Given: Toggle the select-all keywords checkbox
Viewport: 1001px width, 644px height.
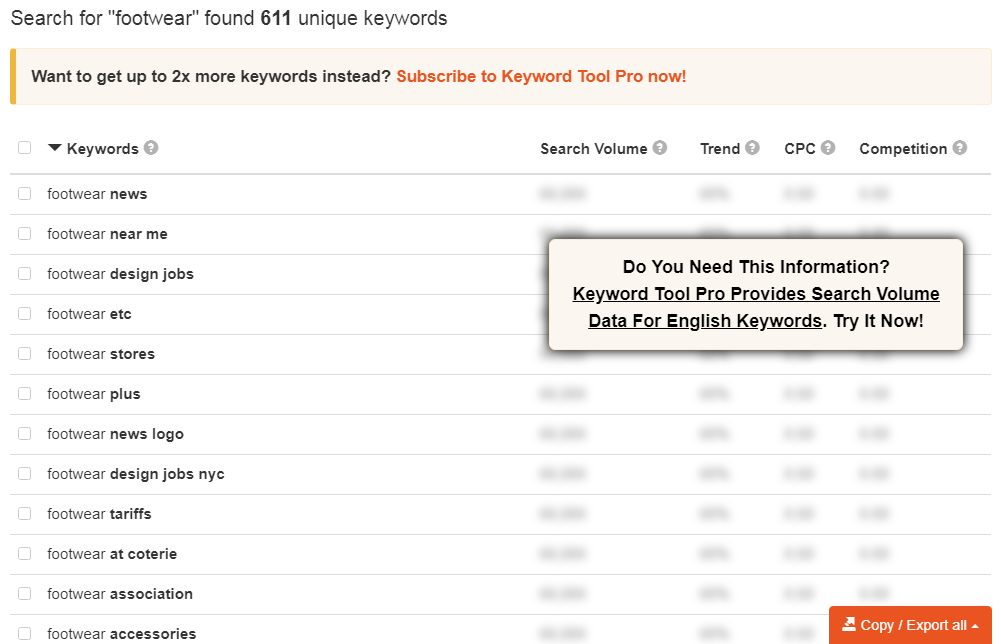Looking at the screenshot, I should [24, 147].
